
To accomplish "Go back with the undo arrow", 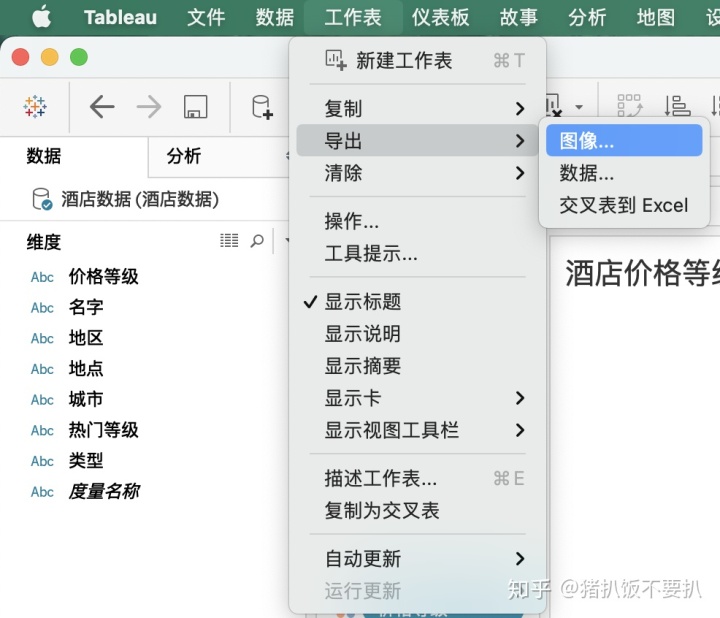I will (x=101, y=107).
